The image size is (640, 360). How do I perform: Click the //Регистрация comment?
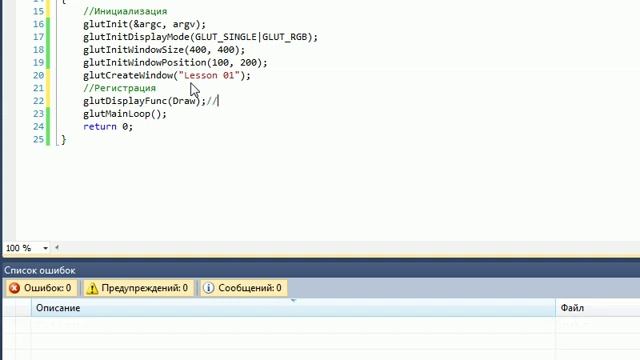(120, 88)
